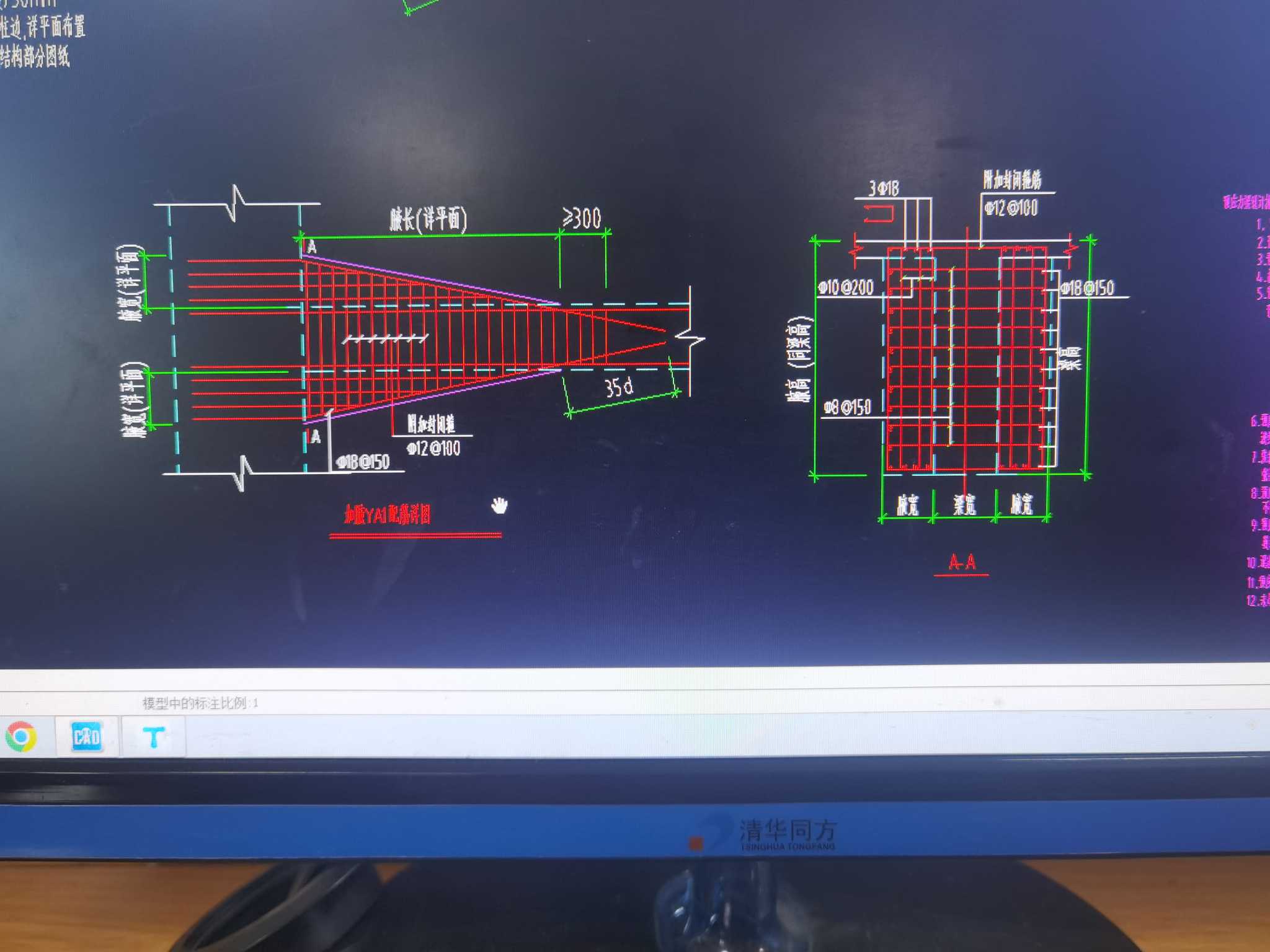
Task: Click 附加封闭箍筋 label above A-A section
Action: tap(1012, 180)
